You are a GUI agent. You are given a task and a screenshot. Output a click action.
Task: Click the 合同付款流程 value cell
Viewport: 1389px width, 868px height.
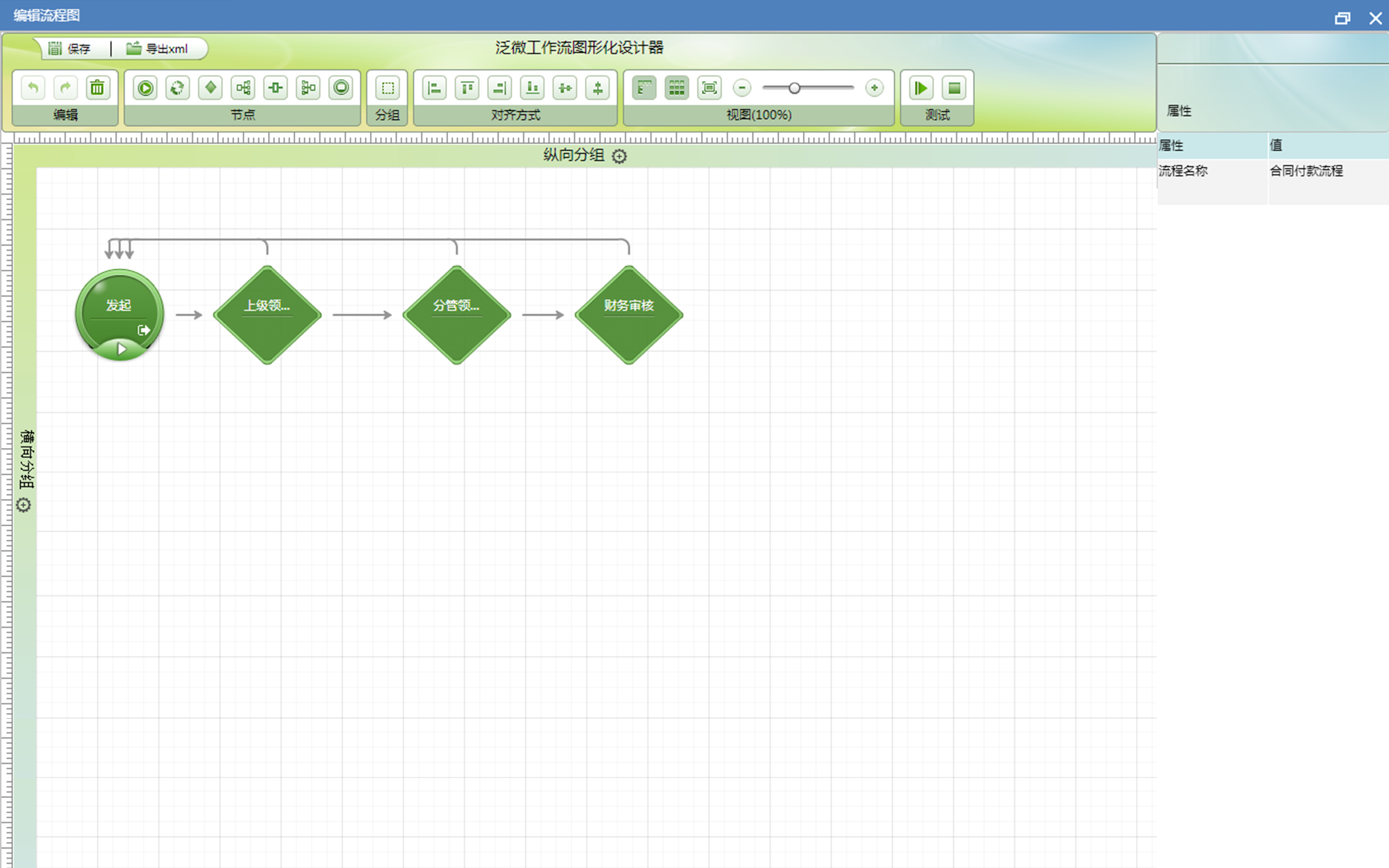pos(1306,170)
